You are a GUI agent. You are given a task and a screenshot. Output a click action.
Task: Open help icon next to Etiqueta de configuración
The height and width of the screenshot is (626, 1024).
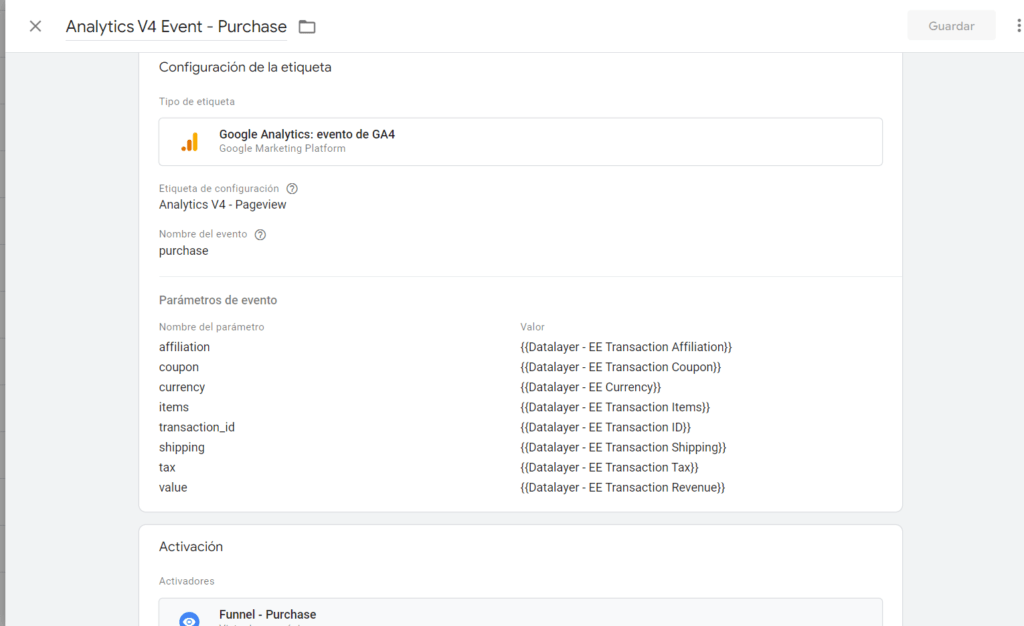292,189
